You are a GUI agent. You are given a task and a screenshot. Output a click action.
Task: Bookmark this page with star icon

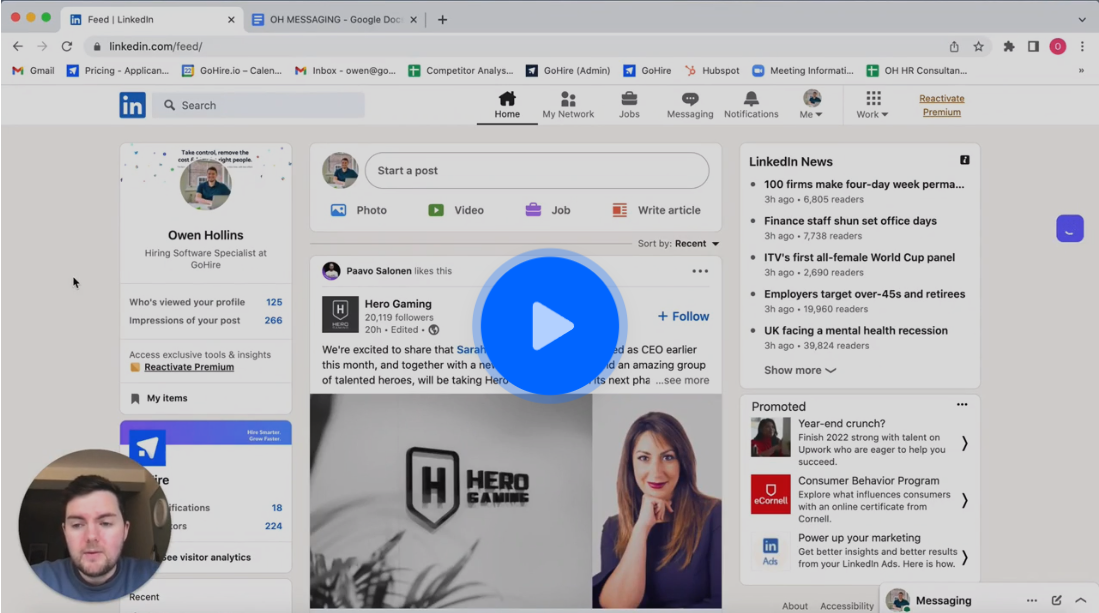click(978, 46)
